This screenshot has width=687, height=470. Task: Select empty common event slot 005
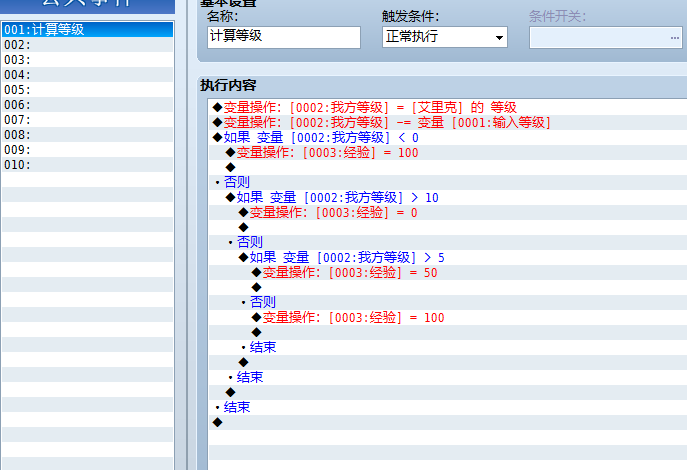[x=87, y=89]
